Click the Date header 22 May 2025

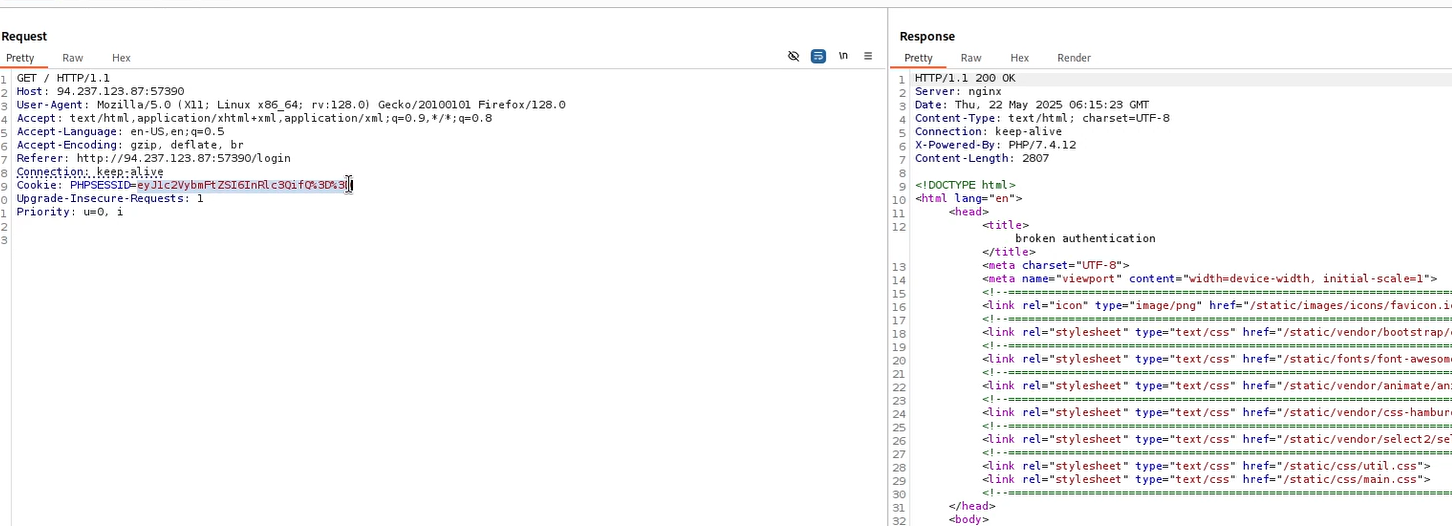1032,104
